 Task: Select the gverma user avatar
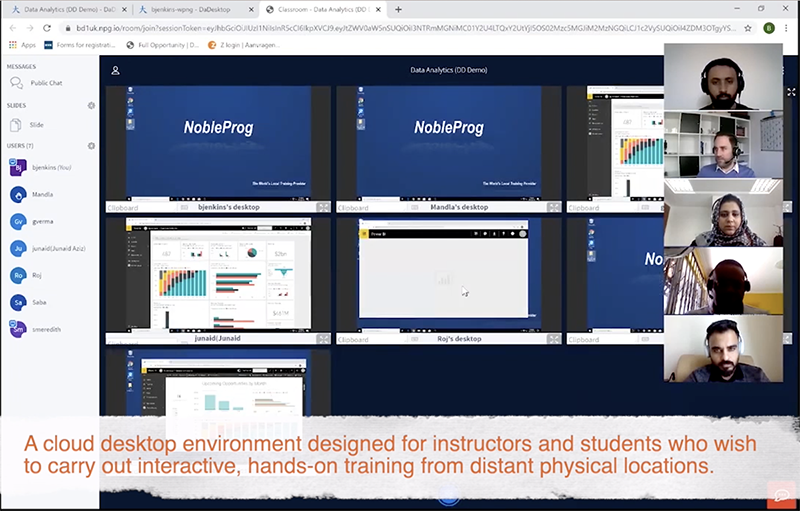tap(18, 221)
